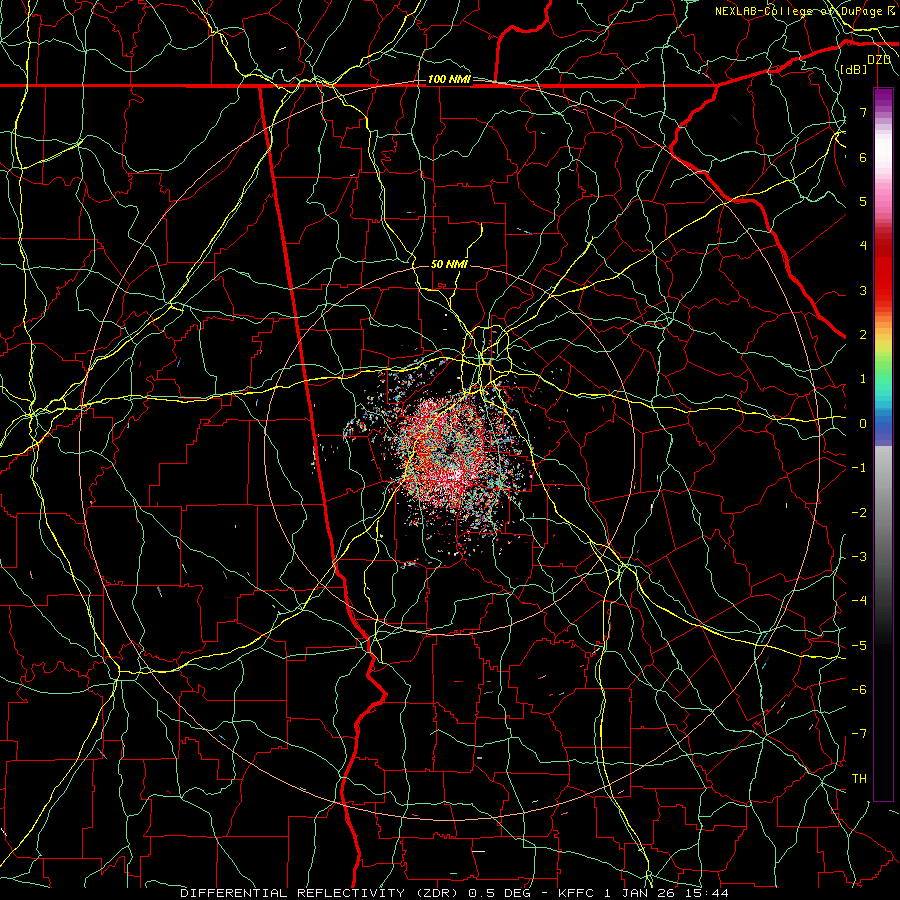The image size is (900, 900).
Task: Click the Differential Reflectivity caption at bottom
Action: (x=455, y=893)
